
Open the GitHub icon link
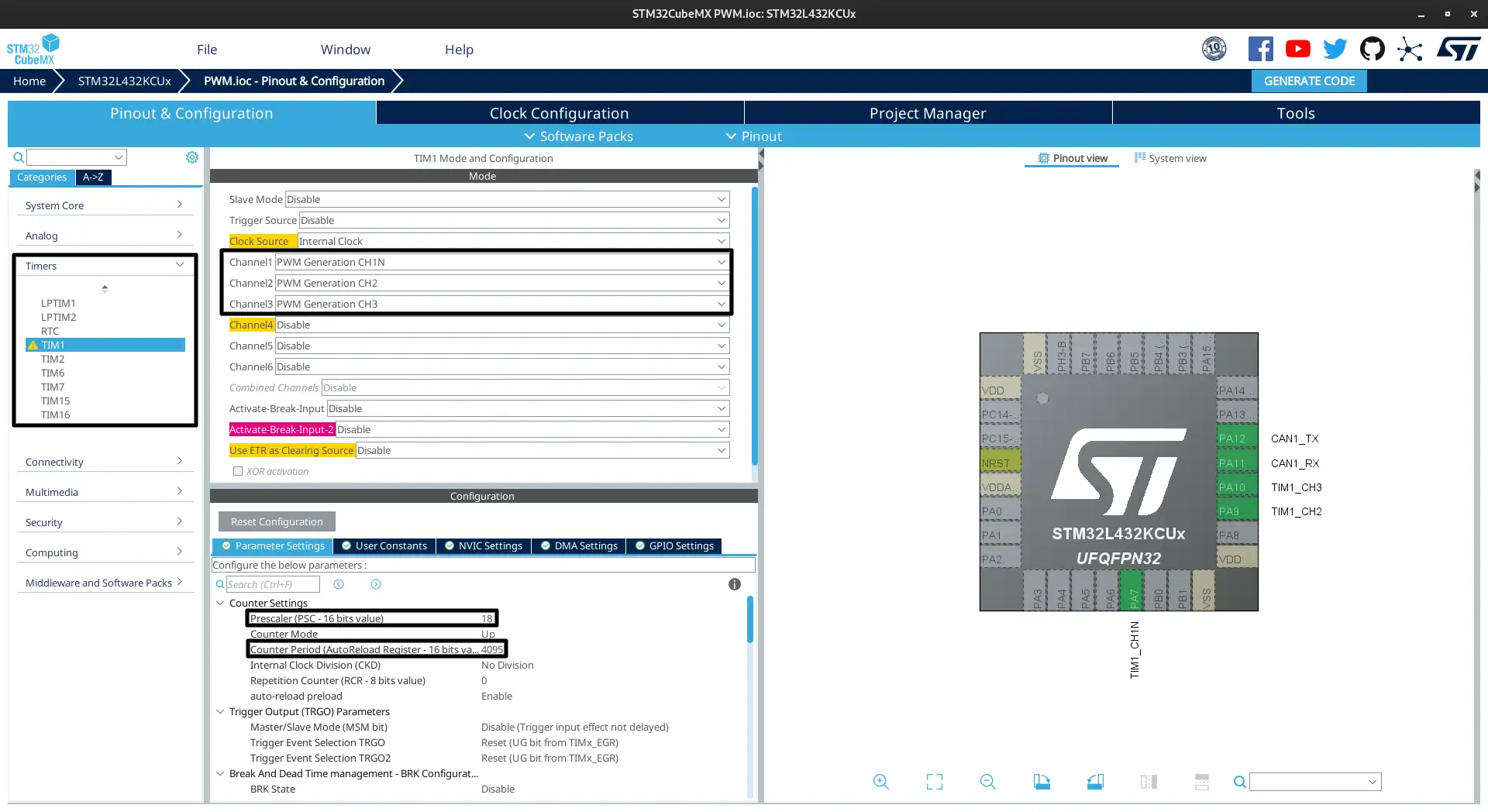pyautogui.click(x=1372, y=49)
